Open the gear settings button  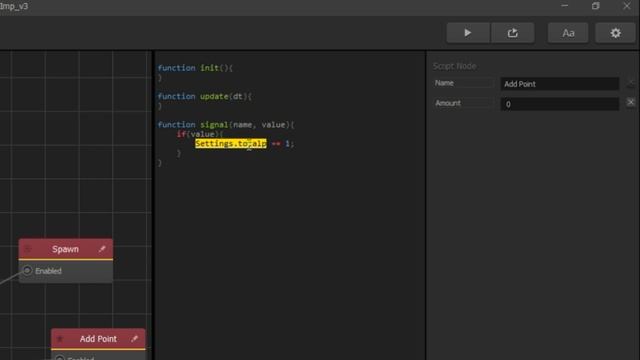[616, 33]
